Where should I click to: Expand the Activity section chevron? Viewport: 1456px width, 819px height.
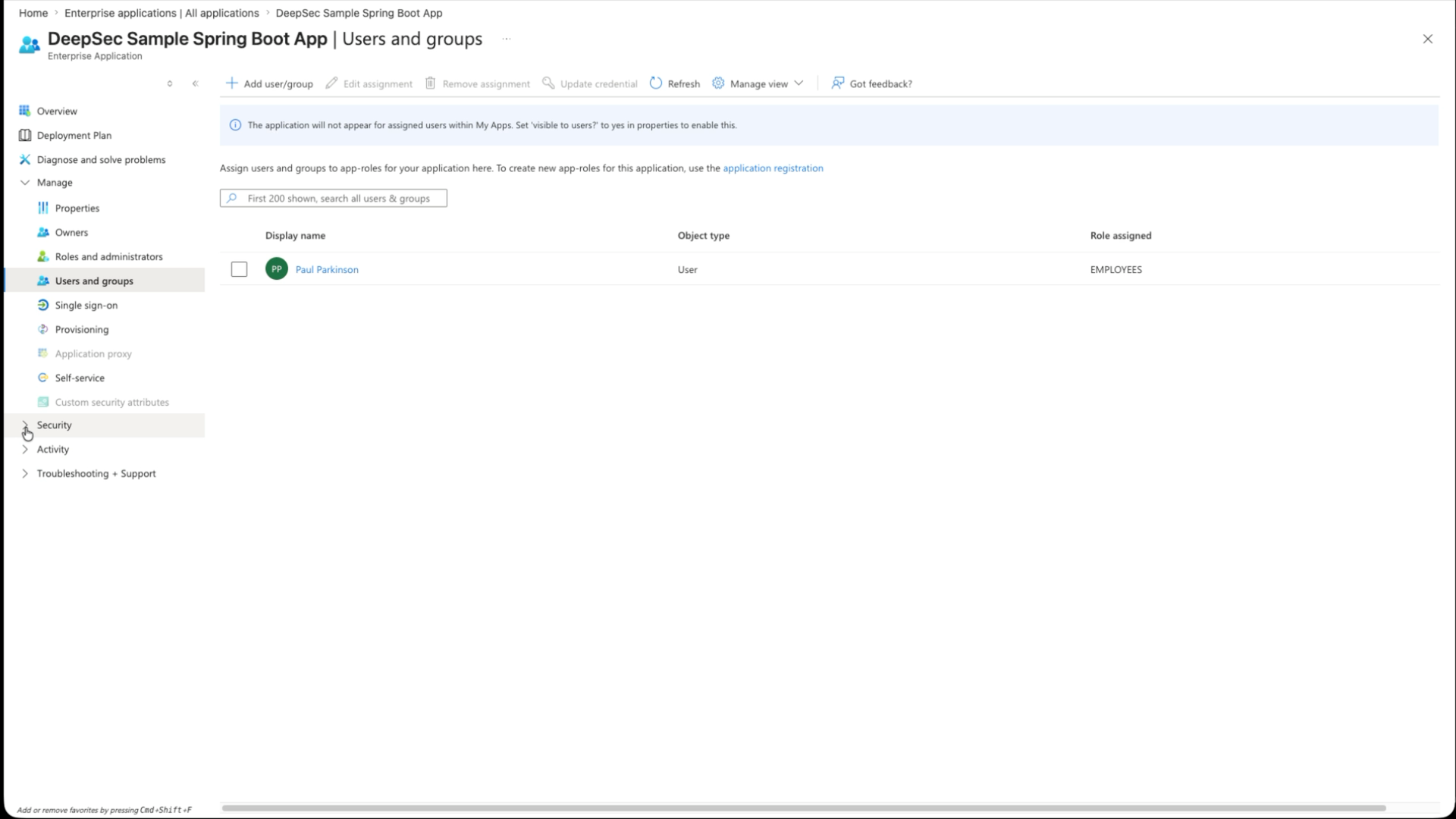tap(25, 450)
